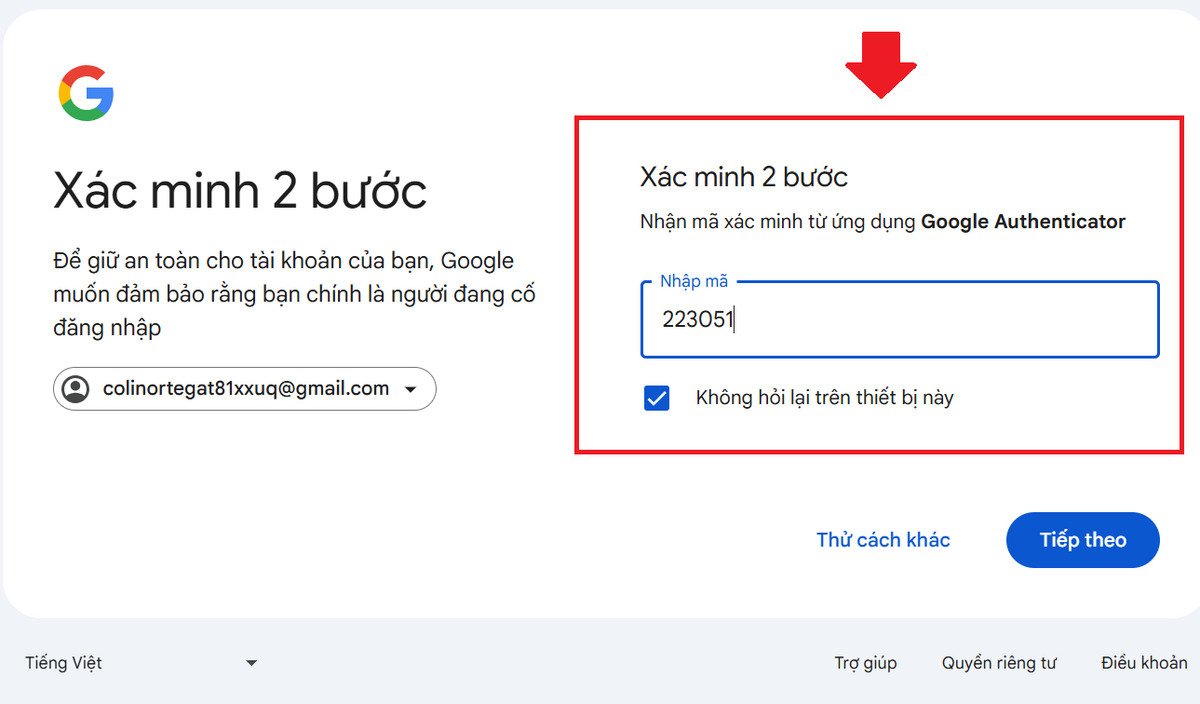Open the "Trợ giúp" help link

click(x=865, y=663)
